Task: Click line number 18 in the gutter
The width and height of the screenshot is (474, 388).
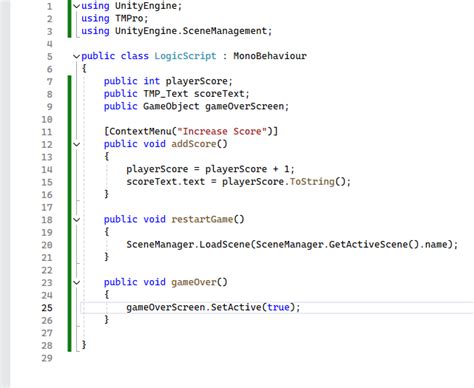Action: (x=47, y=220)
